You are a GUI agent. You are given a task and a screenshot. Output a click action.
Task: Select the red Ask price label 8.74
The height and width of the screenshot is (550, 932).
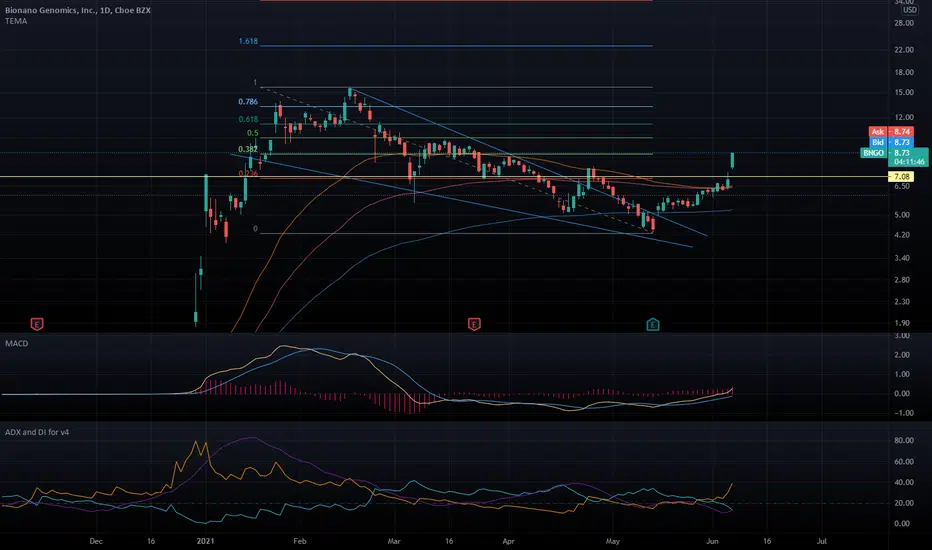[890, 132]
